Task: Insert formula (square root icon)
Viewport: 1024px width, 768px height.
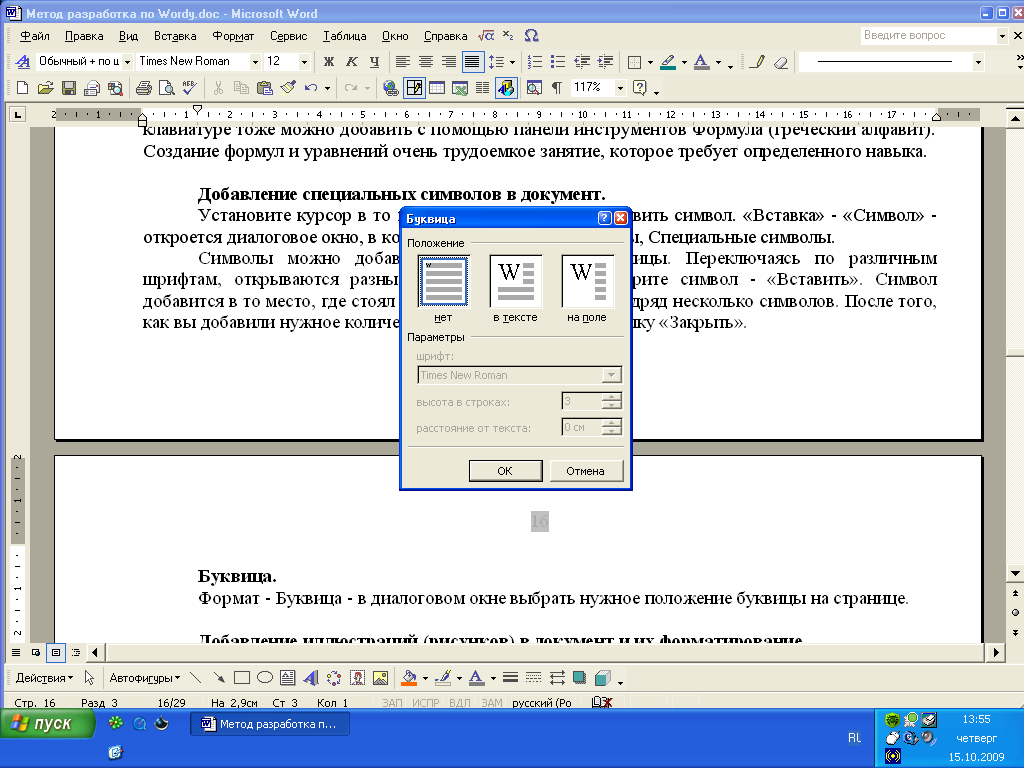Action: point(486,35)
